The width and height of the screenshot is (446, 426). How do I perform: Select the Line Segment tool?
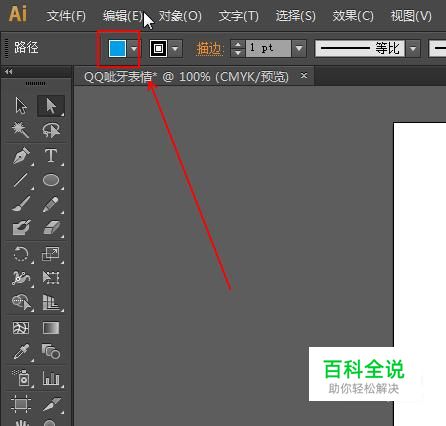tap(21, 181)
